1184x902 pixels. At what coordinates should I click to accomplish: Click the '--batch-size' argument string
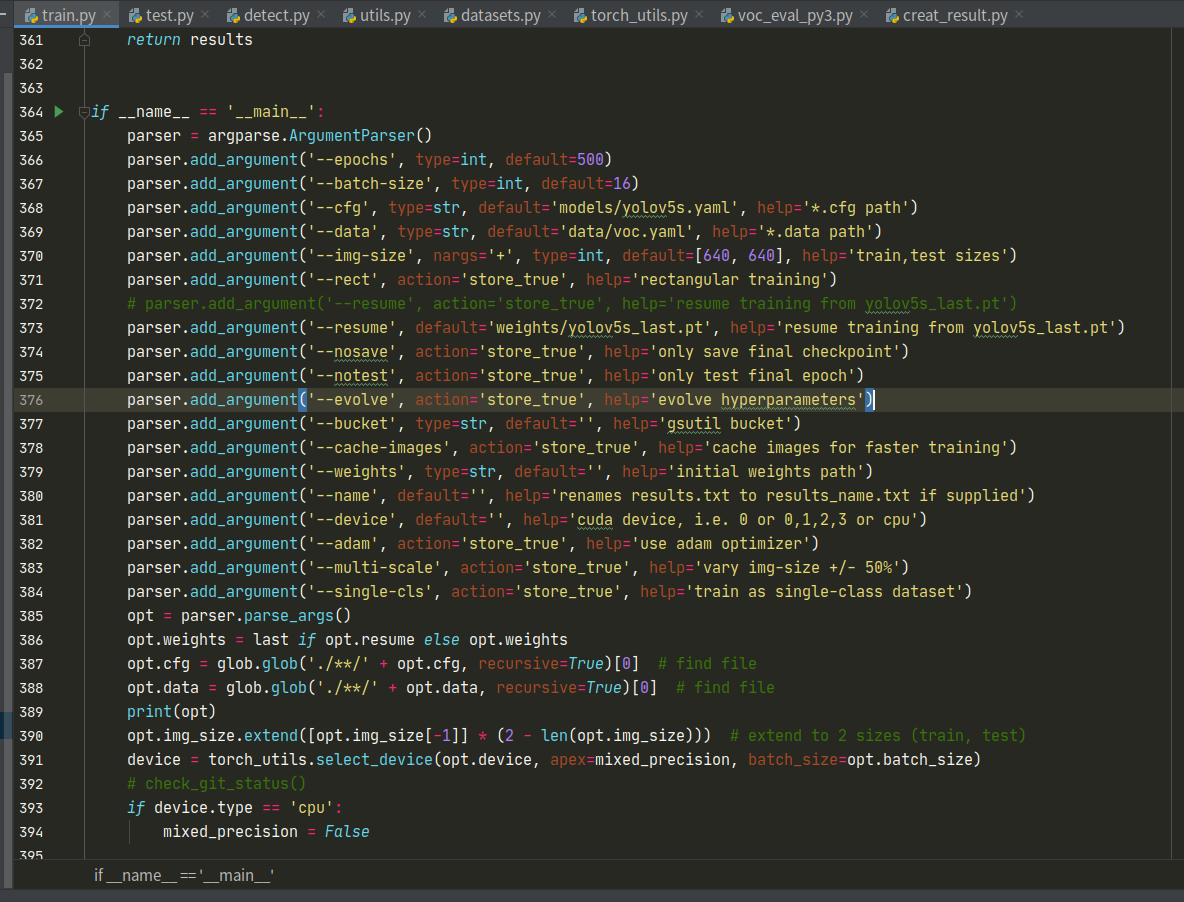(x=371, y=183)
